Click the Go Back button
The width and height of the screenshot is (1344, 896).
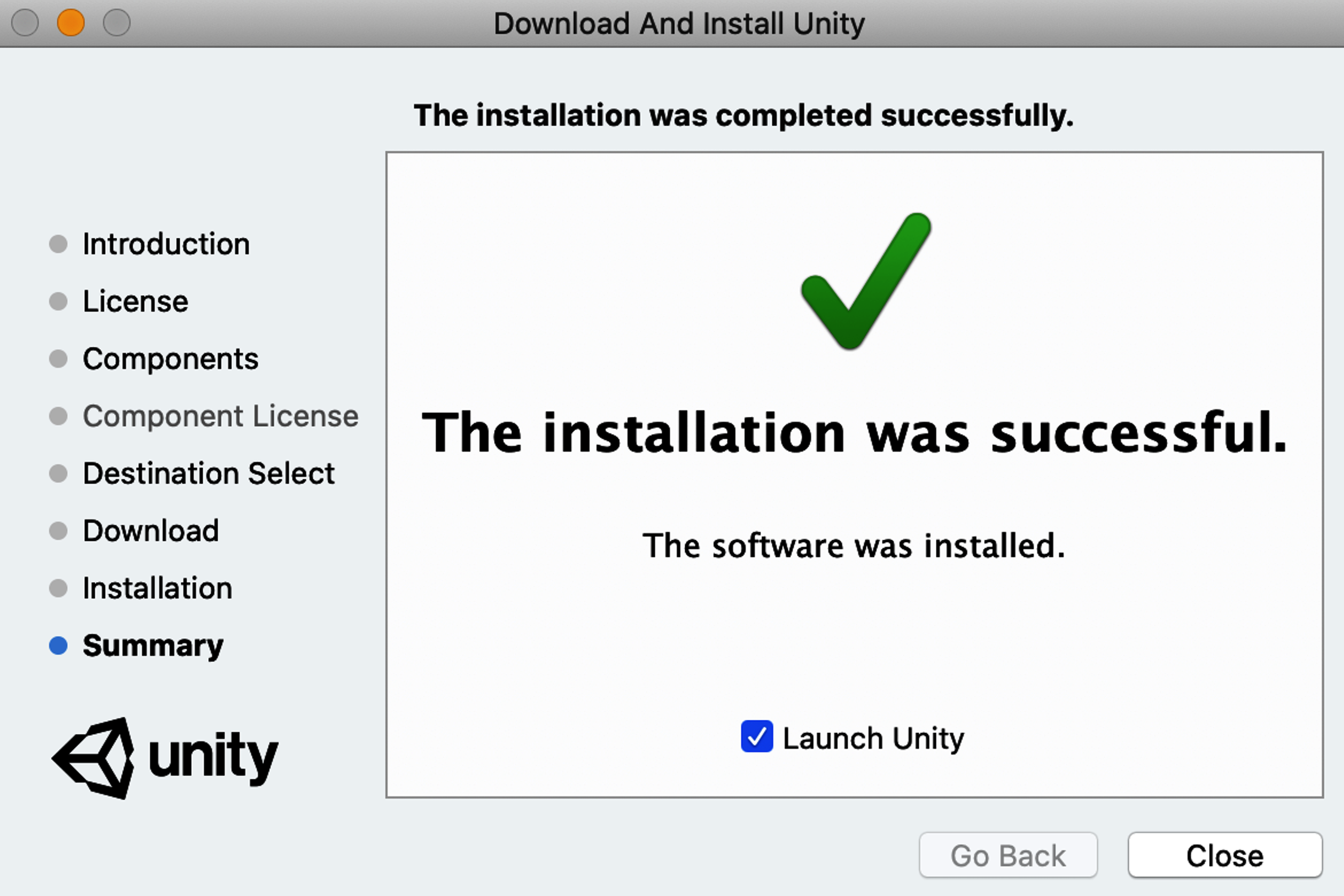click(x=1008, y=855)
